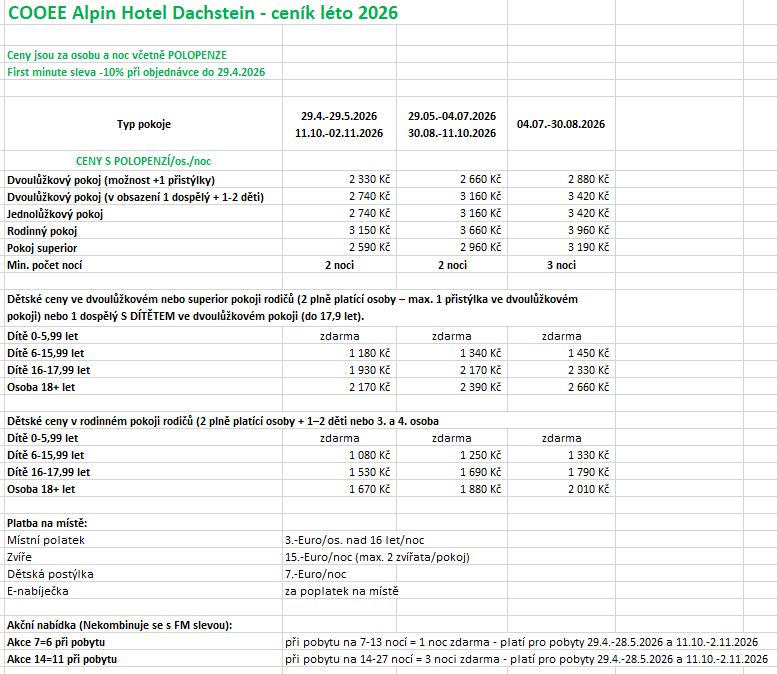Click the 04.07.-30.08.2026 date column header
This screenshot has width=777, height=674.
tap(560, 124)
